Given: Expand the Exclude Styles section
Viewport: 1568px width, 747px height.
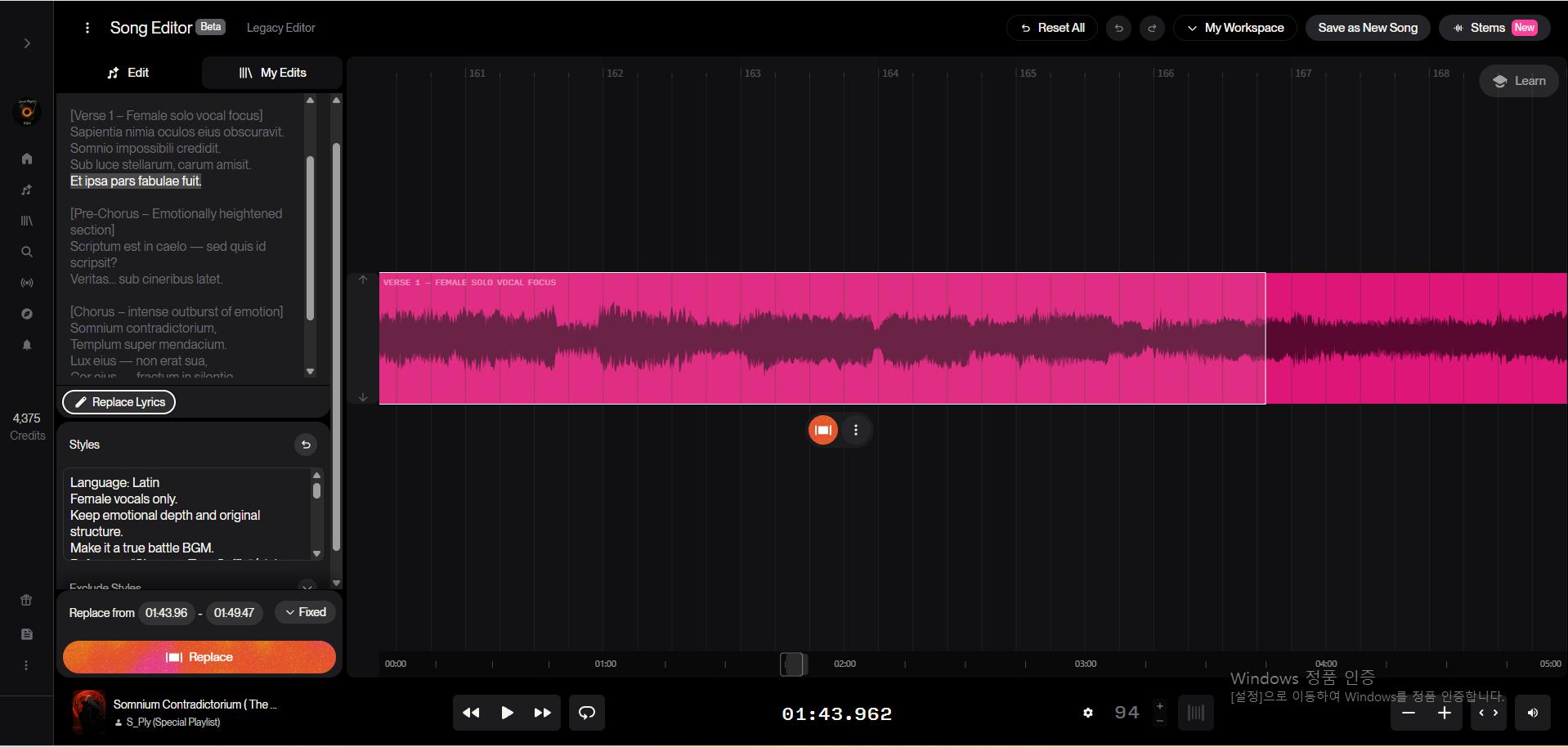Looking at the screenshot, I should click(307, 586).
